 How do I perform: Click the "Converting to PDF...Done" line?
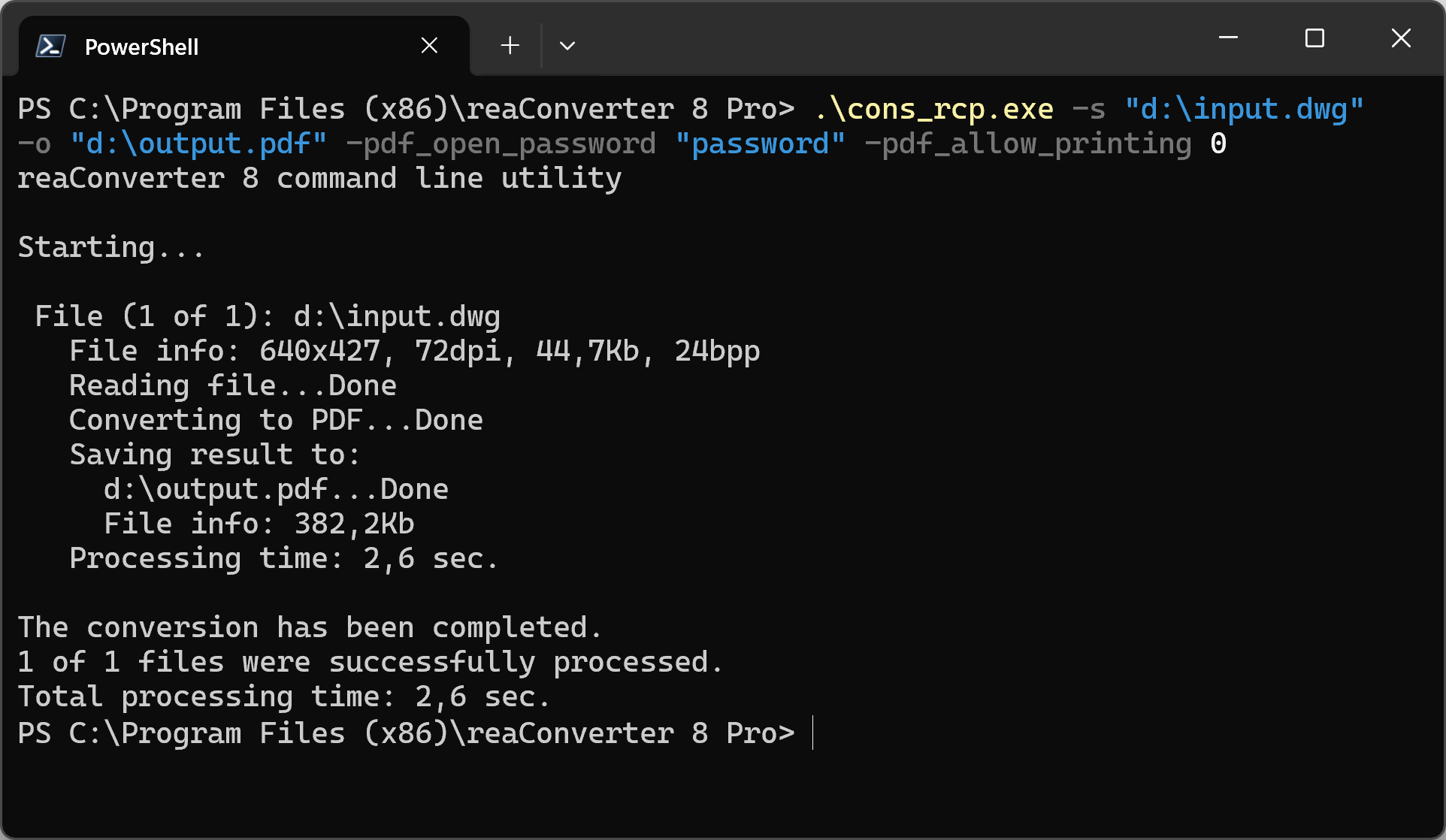(x=276, y=420)
